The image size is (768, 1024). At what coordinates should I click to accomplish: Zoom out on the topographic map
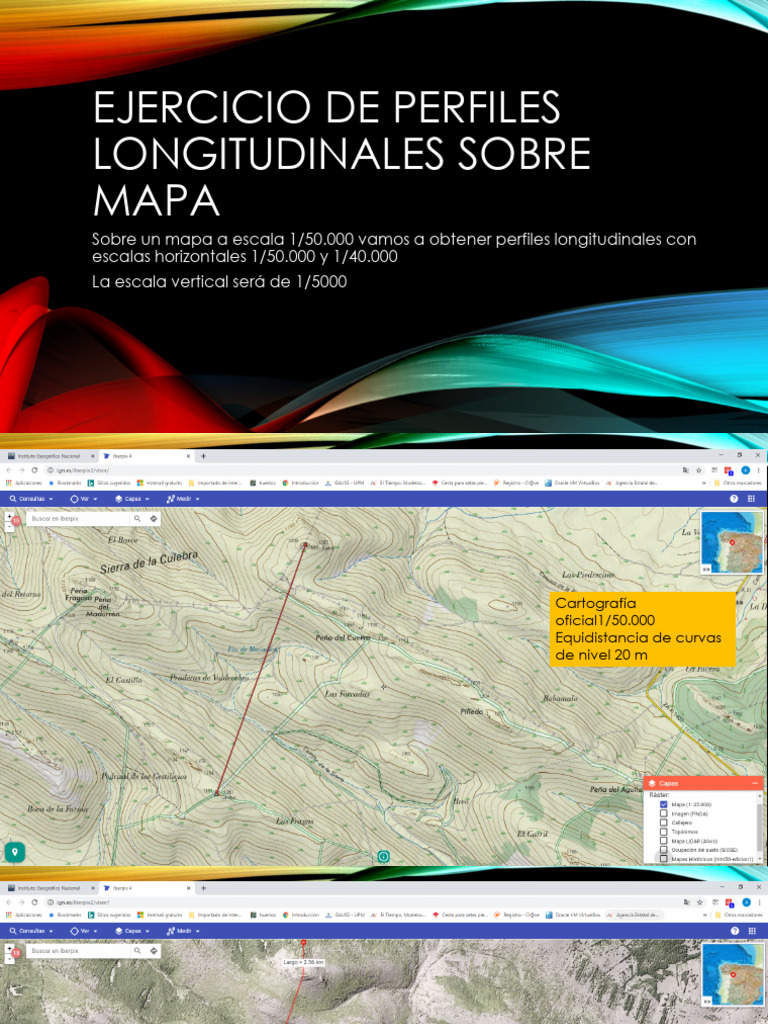(x=9, y=526)
